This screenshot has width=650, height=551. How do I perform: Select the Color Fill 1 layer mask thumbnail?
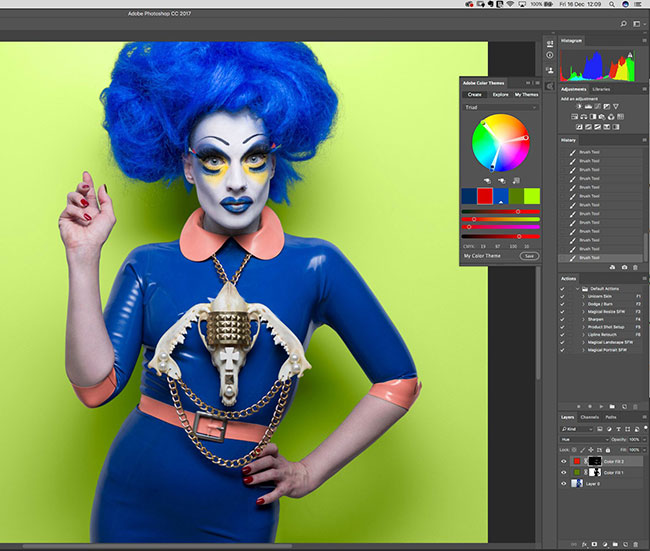point(595,472)
